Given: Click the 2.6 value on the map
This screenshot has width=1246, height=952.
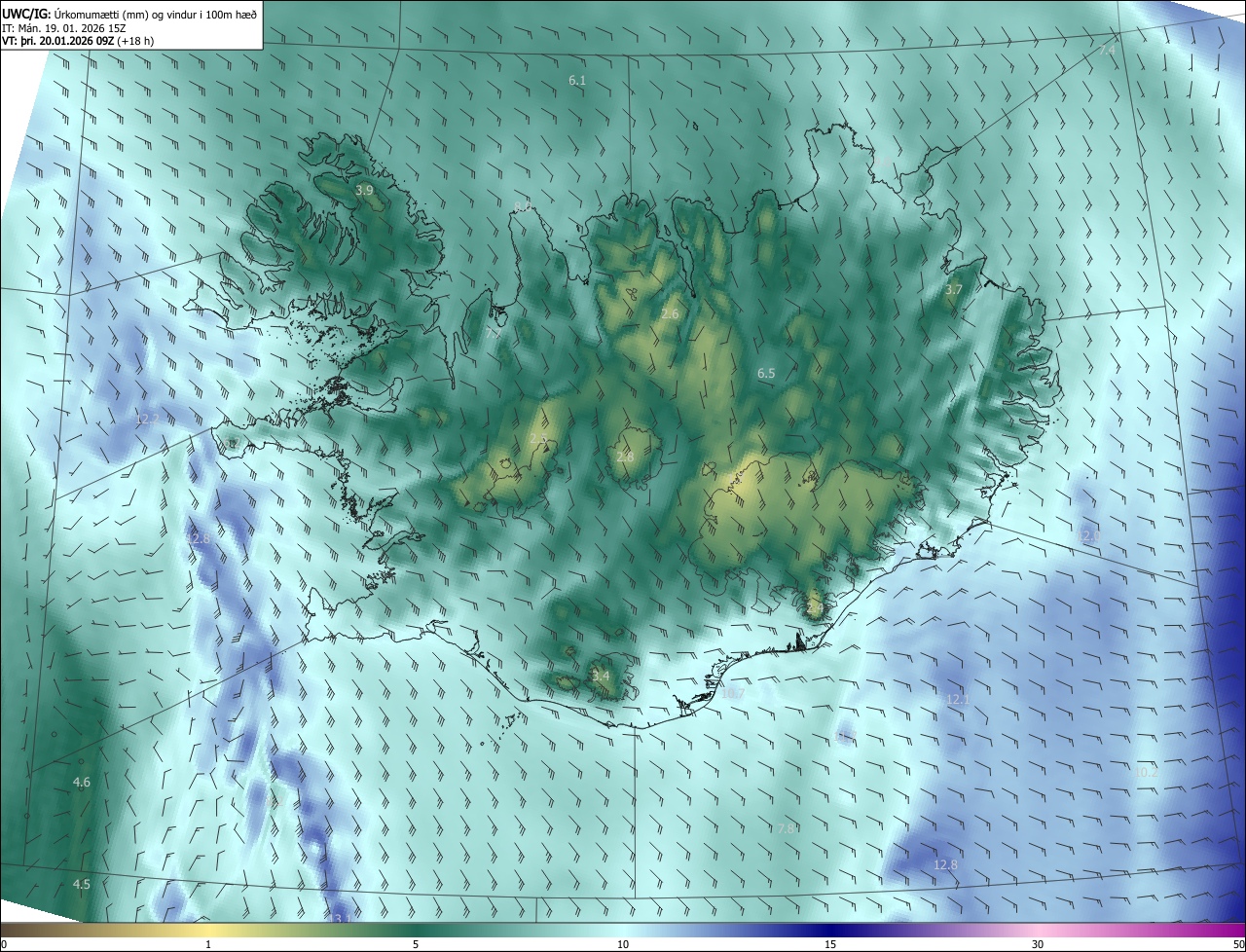Looking at the screenshot, I should tap(670, 313).
